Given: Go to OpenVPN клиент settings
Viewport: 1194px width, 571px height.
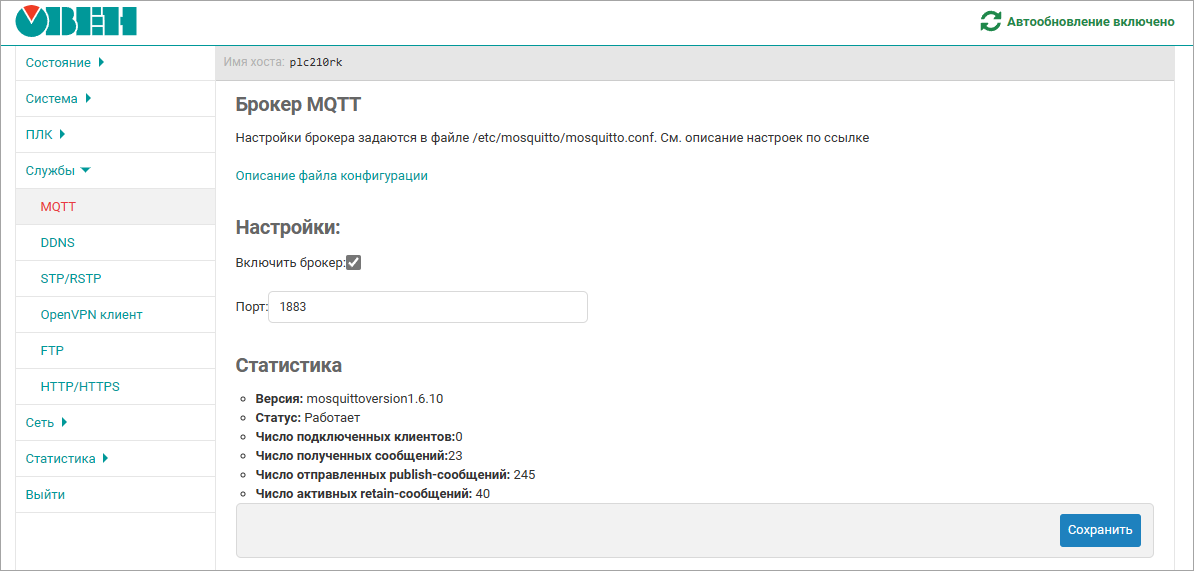Looking at the screenshot, I should tap(91, 315).
